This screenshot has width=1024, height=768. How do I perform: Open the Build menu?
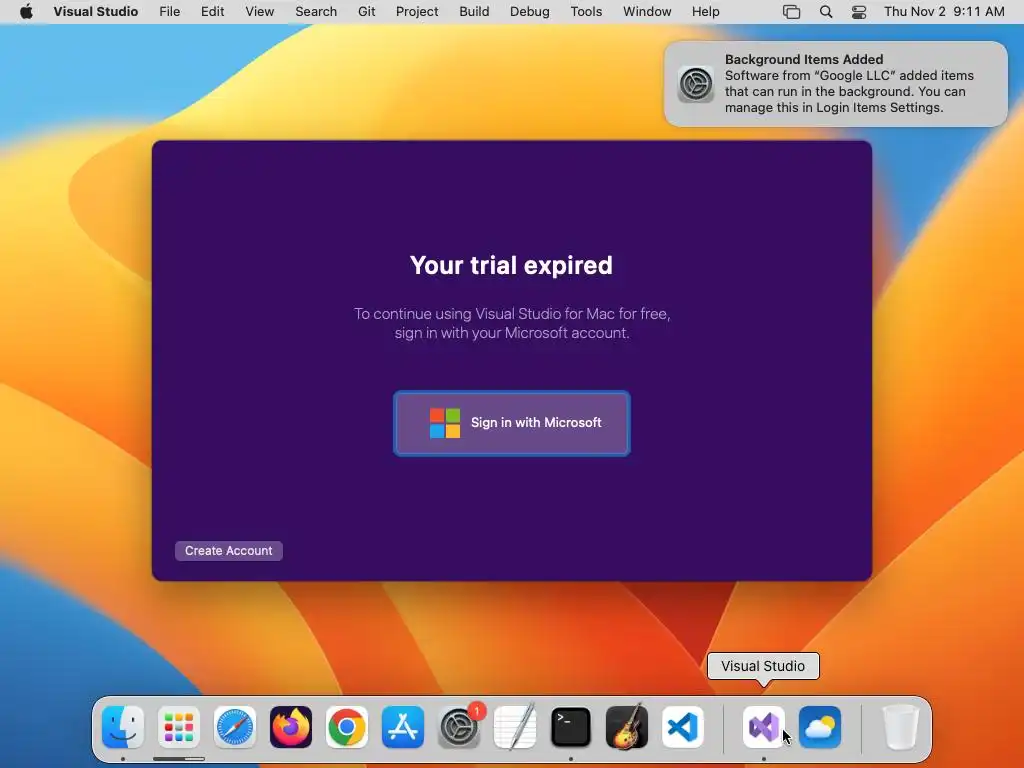(x=474, y=12)
